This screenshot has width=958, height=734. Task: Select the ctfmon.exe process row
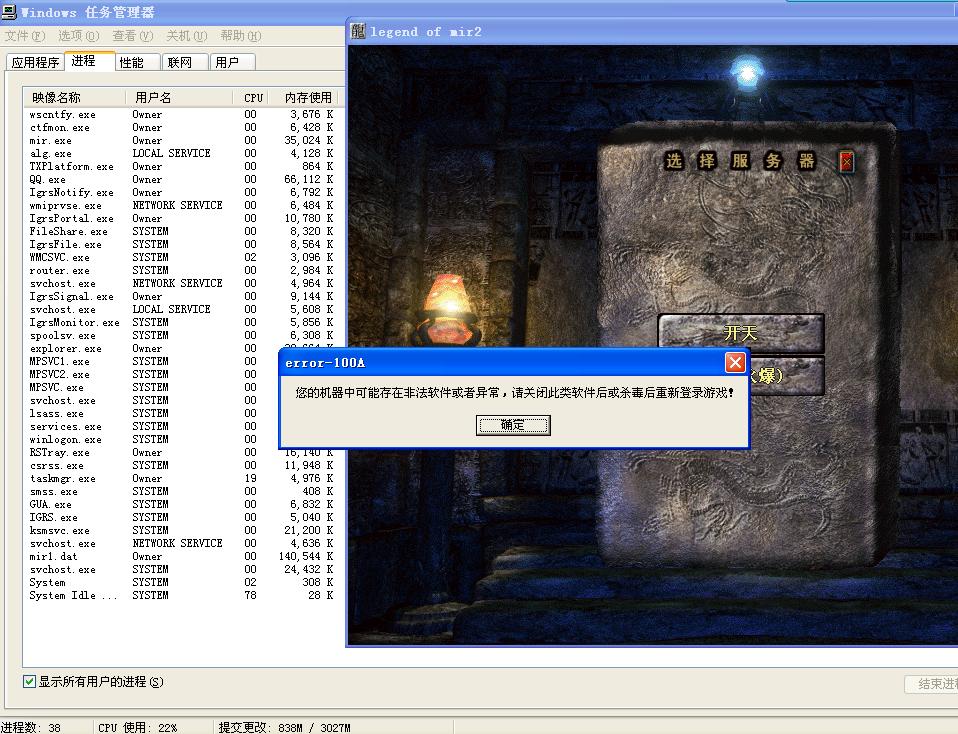[x=181, y=127]
